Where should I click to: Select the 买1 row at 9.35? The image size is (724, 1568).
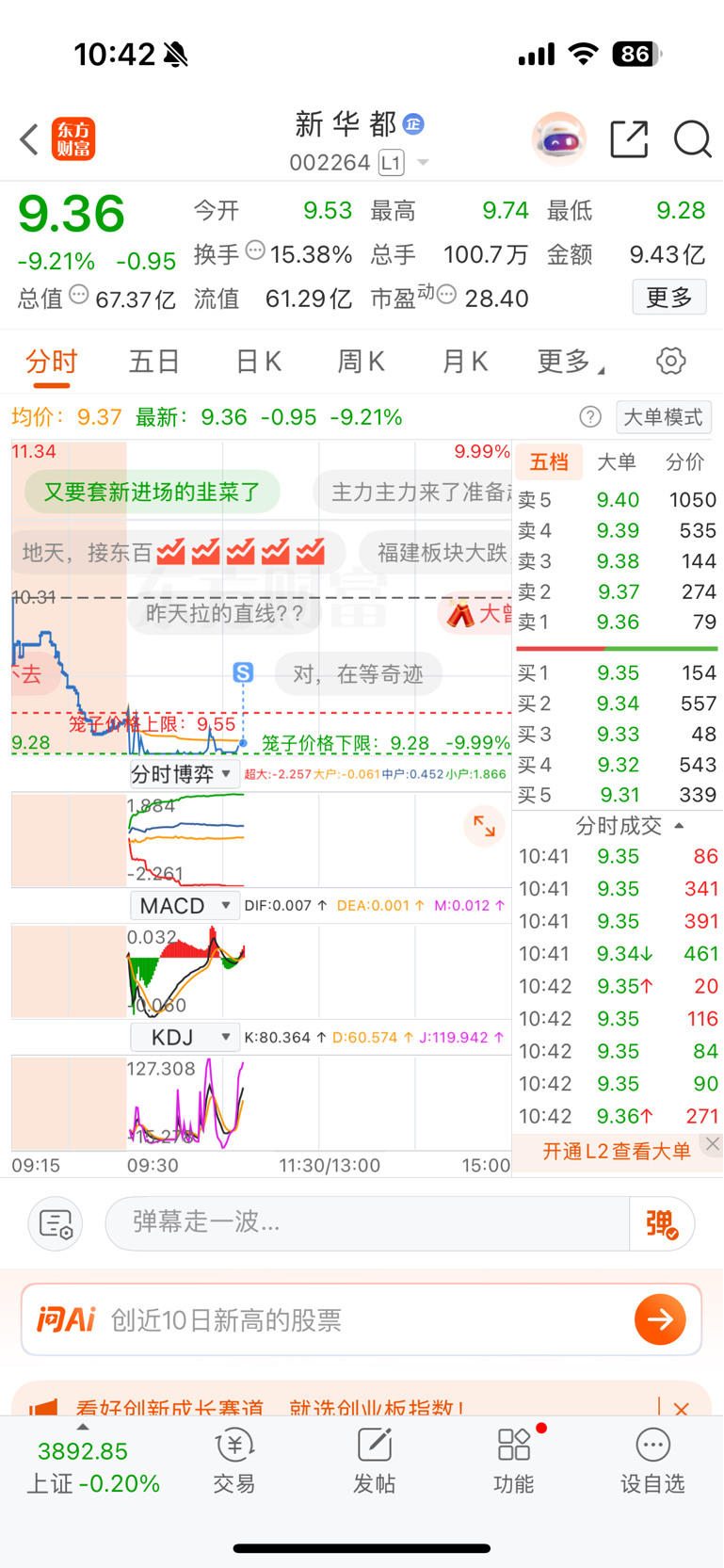617,672
